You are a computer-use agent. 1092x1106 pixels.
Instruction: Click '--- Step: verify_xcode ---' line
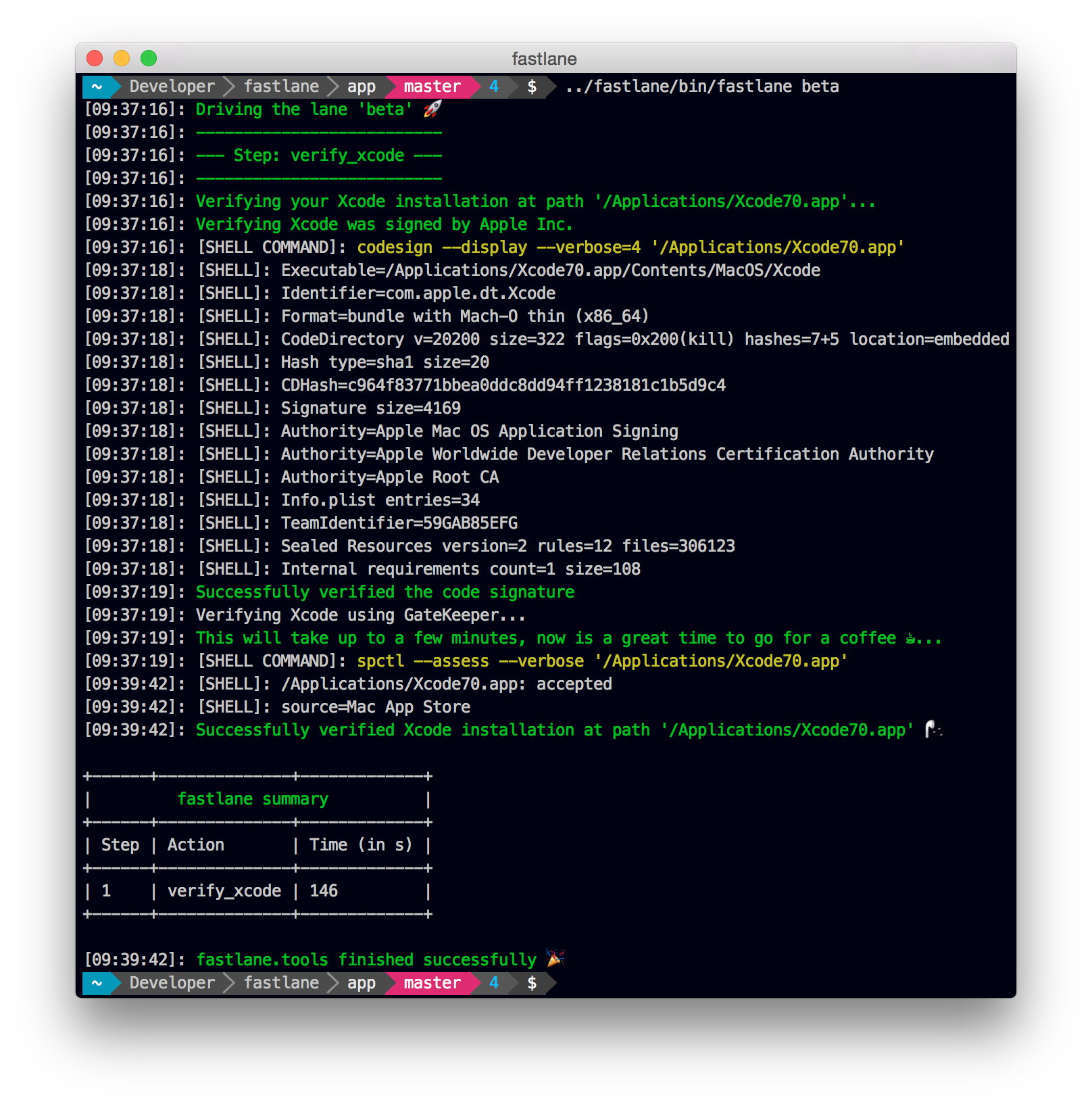(319, 155)
